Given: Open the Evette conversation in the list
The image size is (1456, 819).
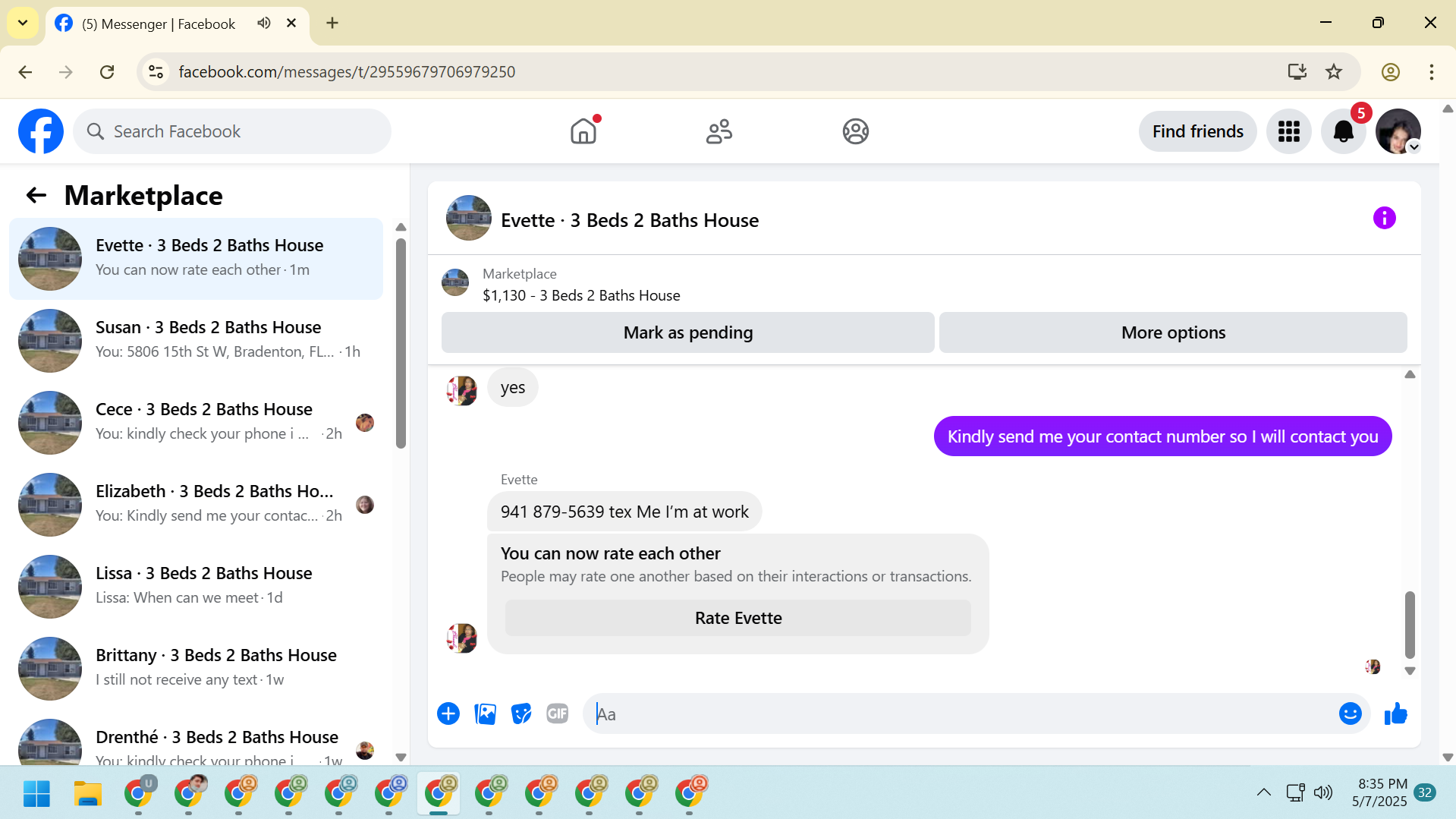Looking at the screenshot, I should pyautogui.click(x=196, y=259).
